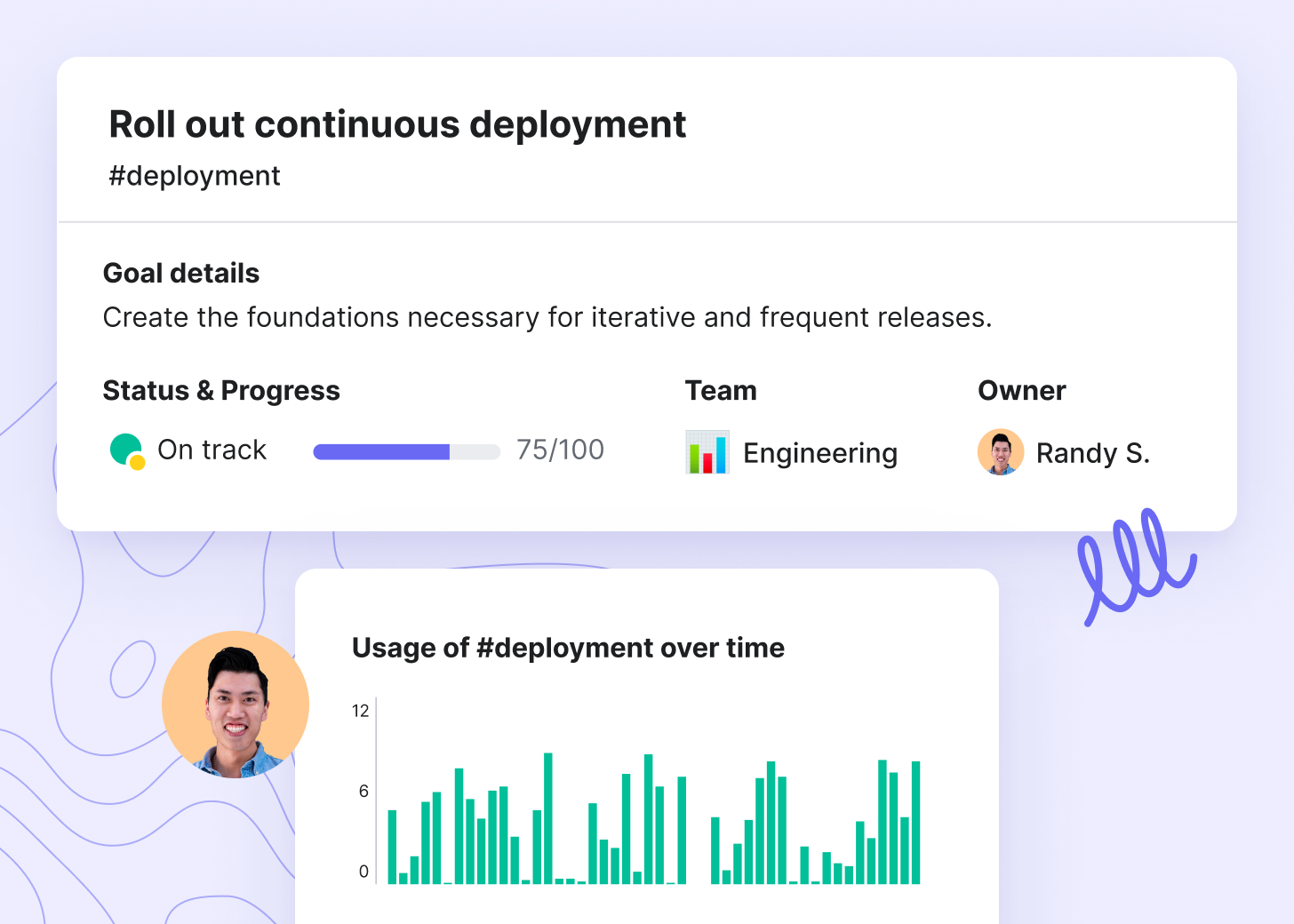
Task: Open the Engineering team name
Action: point(820,453)
